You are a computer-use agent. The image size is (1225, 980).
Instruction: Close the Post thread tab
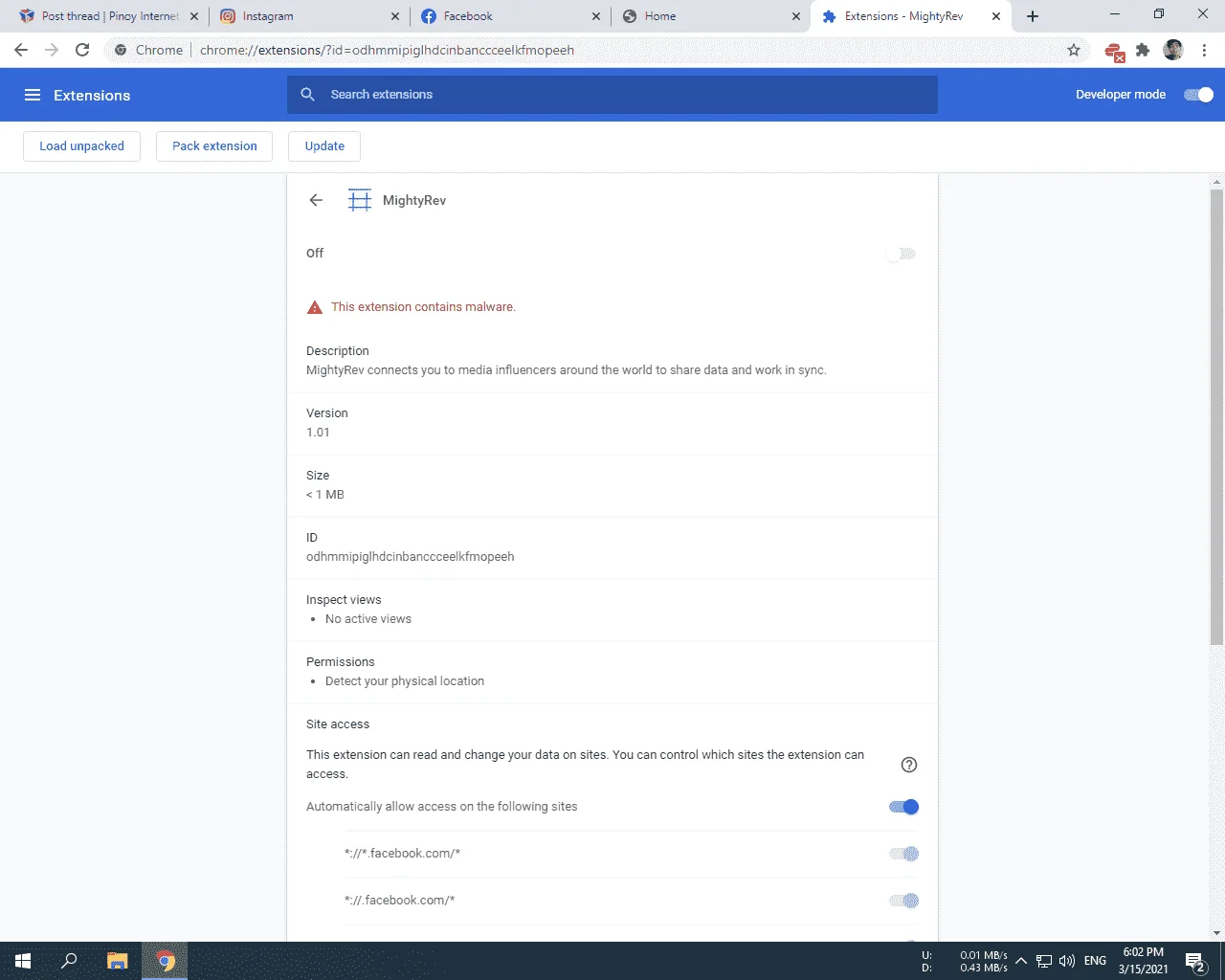[194, 16]
